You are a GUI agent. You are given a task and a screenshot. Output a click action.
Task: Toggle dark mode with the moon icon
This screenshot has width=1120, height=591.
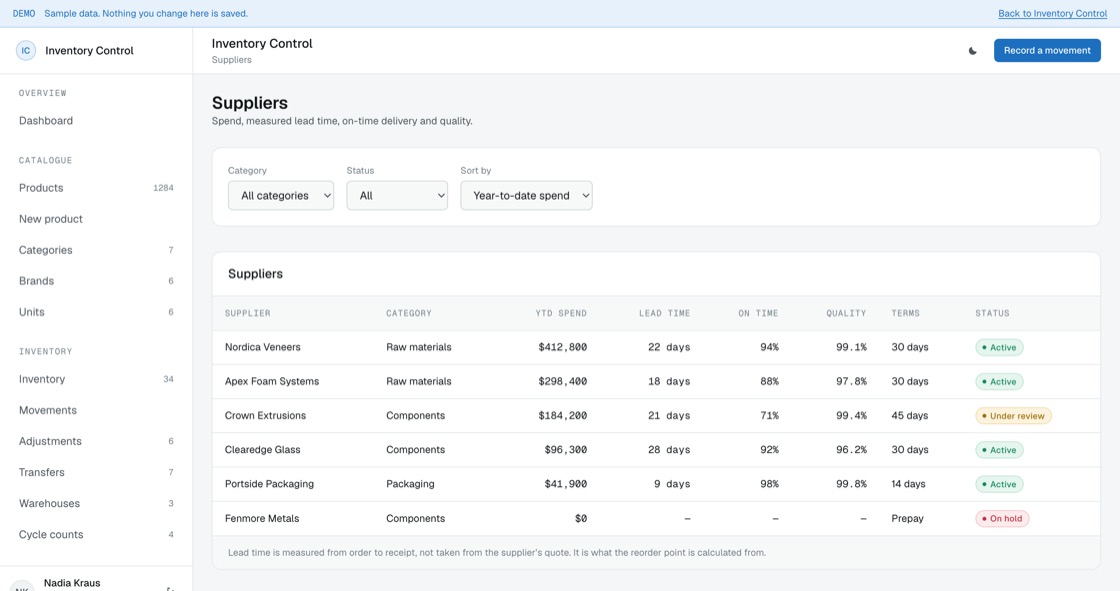(x=972, y=51)
